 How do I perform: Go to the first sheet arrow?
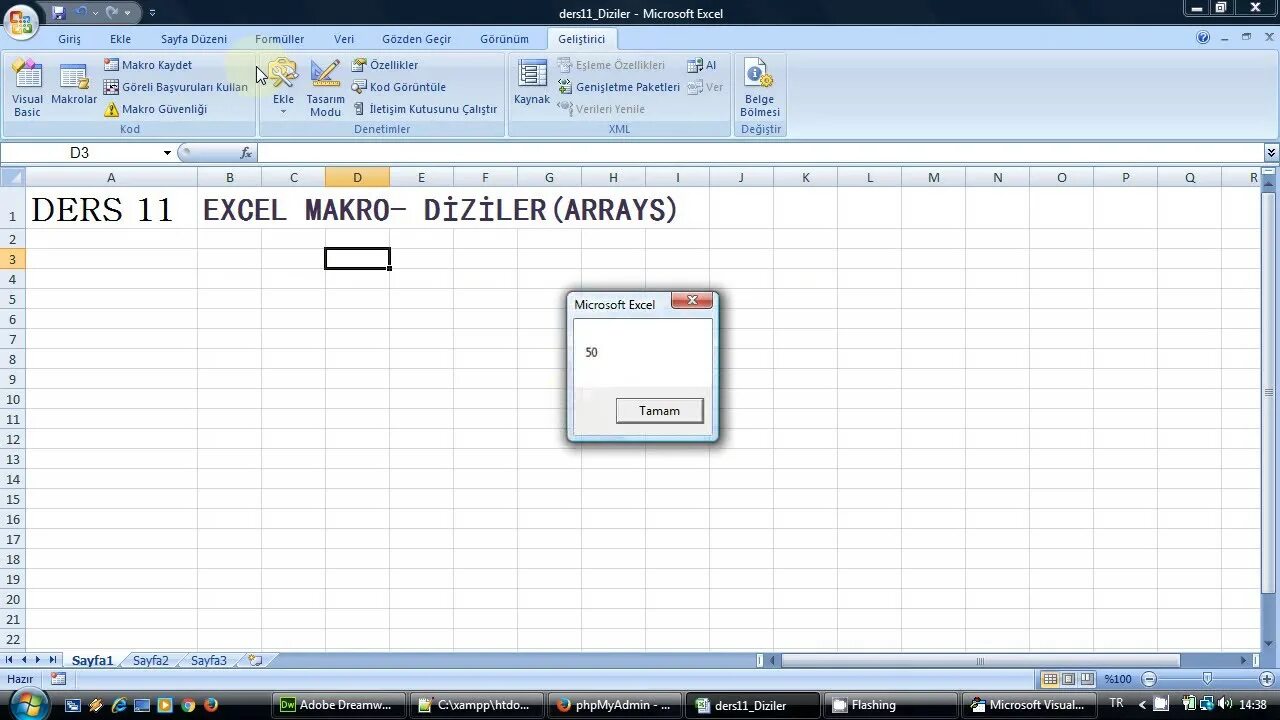9,660
